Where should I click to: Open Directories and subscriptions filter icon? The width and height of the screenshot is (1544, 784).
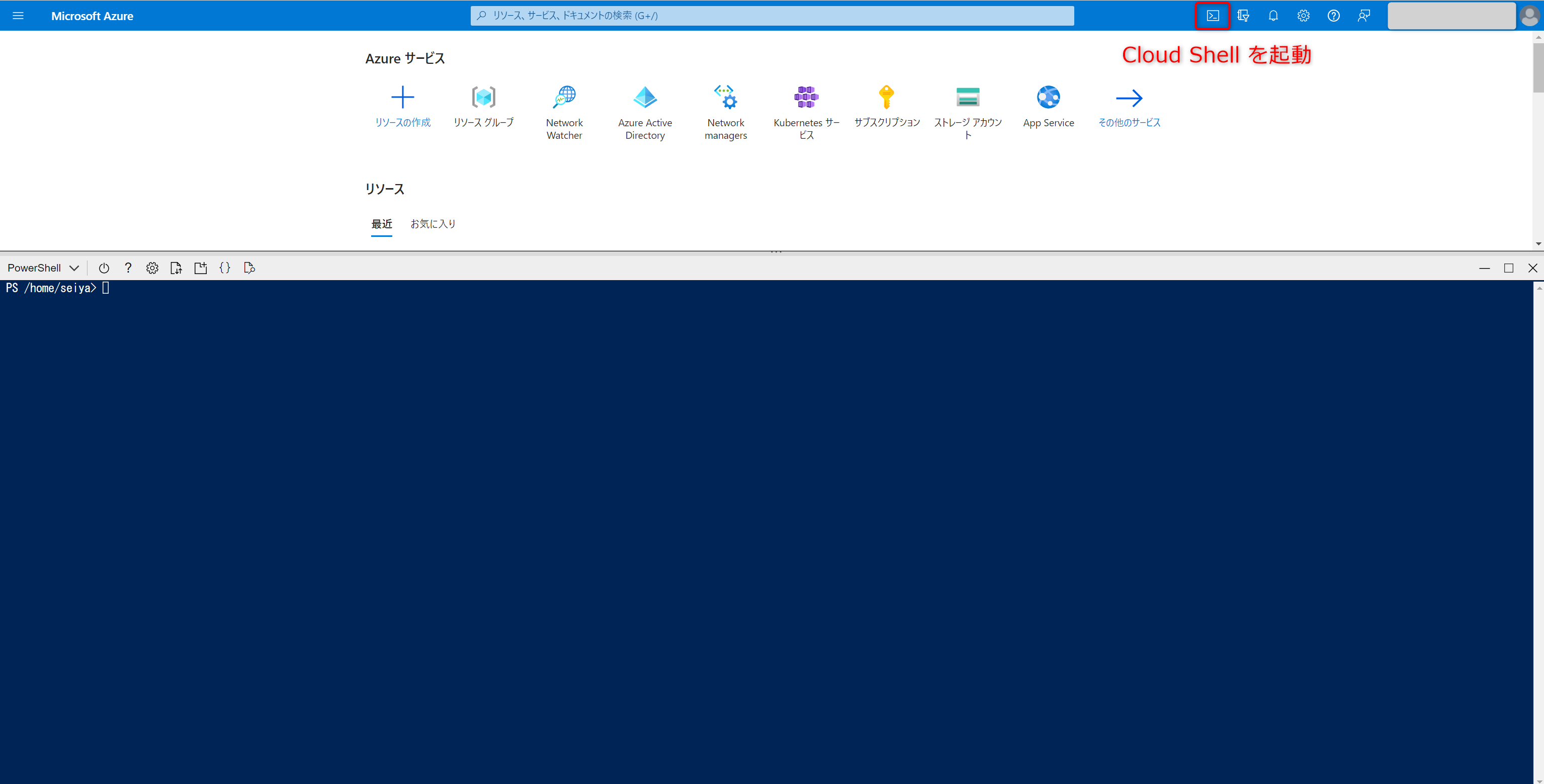[x=1243, y=16]
